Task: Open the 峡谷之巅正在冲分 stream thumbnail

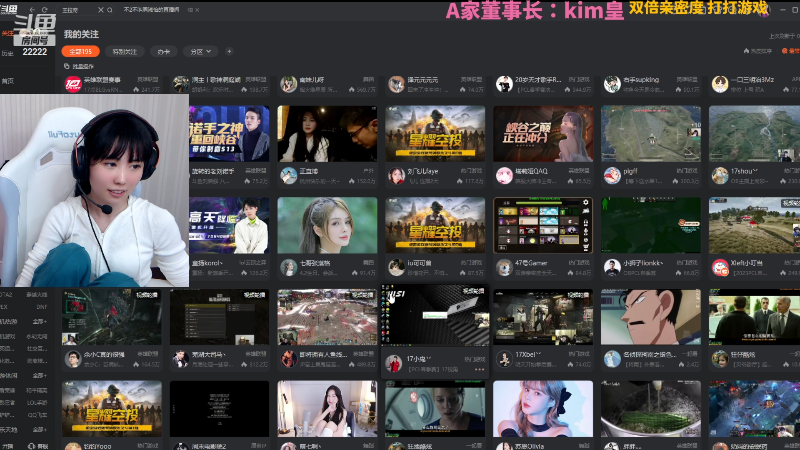Action: click(x=543, y=134)
